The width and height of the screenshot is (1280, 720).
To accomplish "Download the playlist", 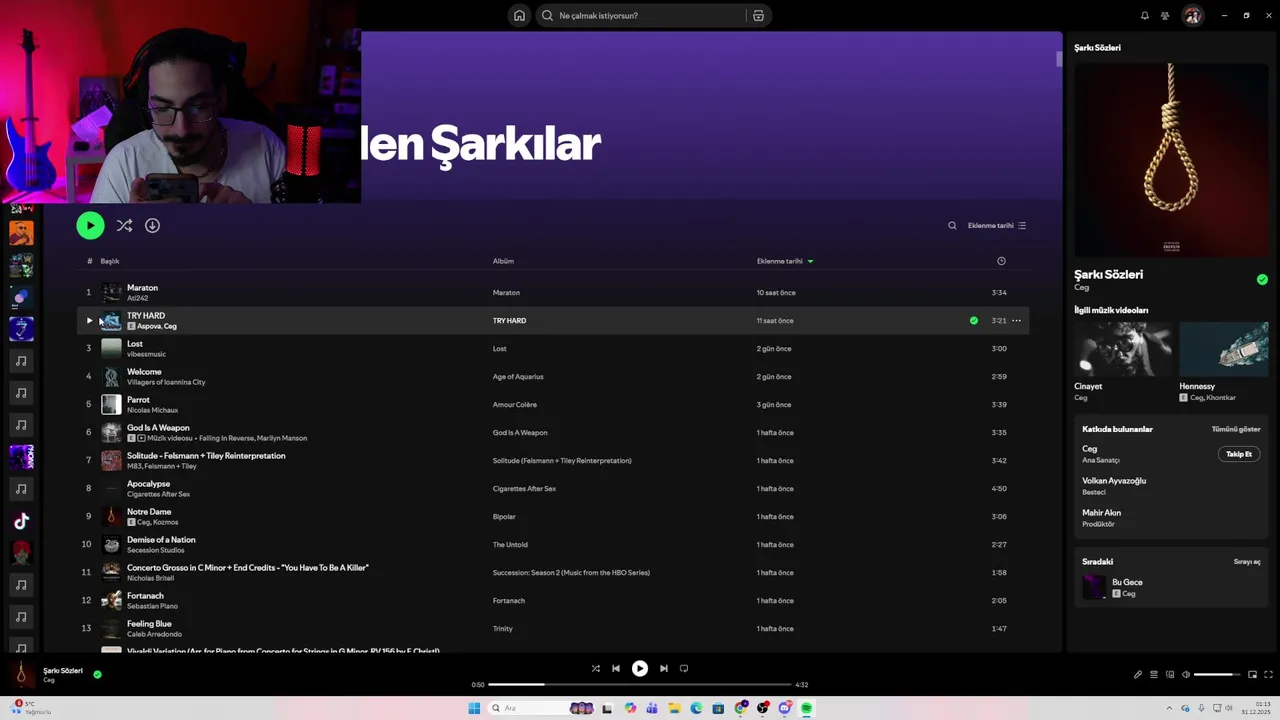I will click(152, 225).
